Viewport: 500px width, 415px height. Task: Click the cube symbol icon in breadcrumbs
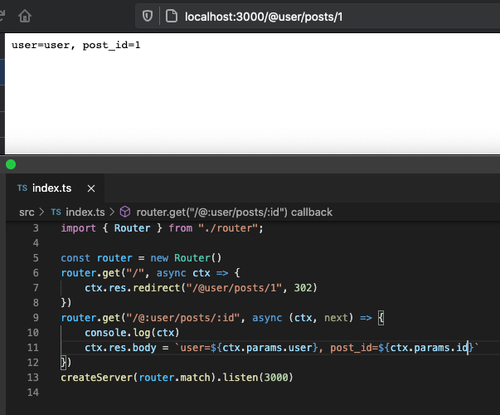tap(125, 212)
